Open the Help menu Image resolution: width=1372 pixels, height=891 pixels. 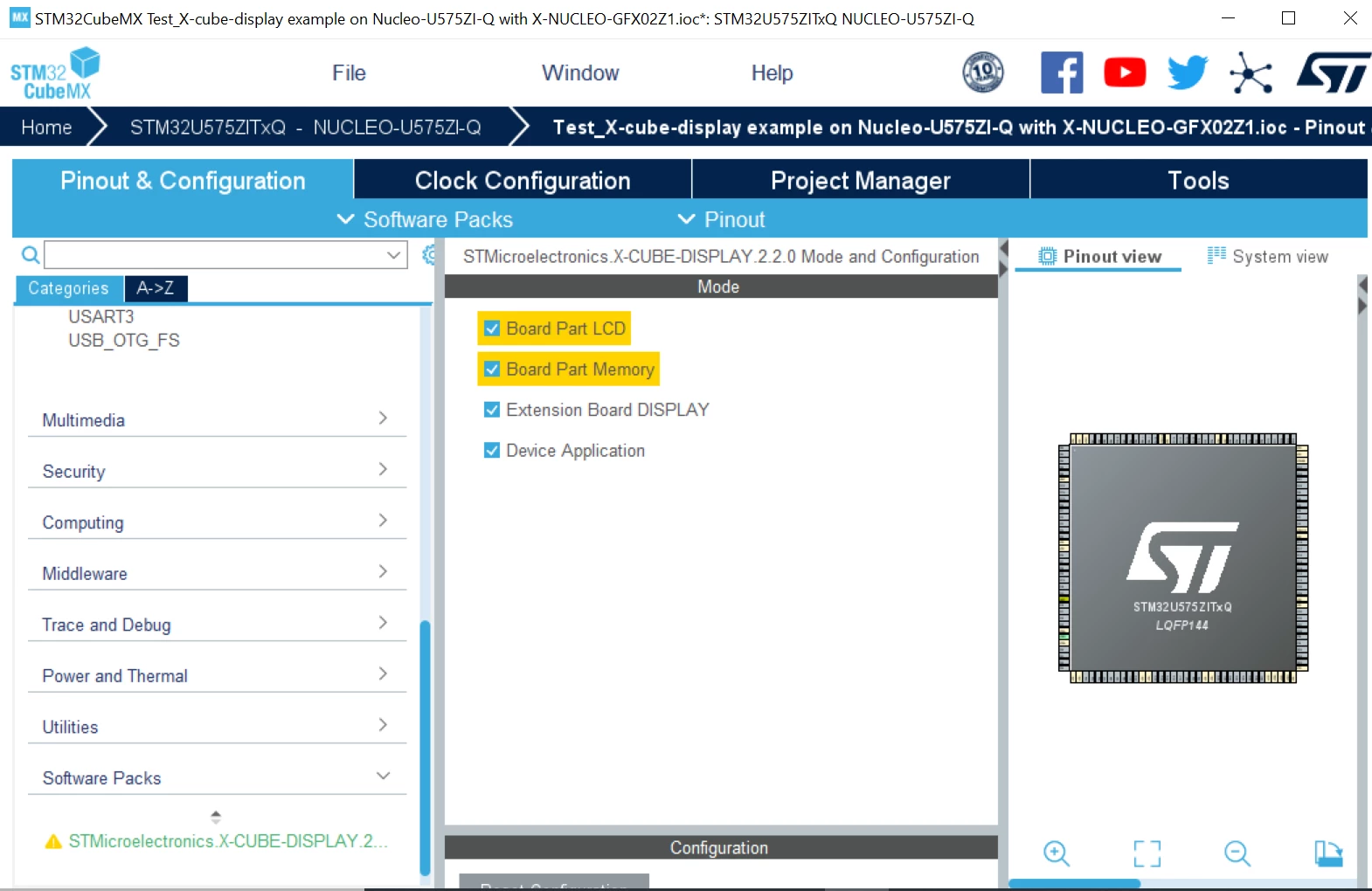pos(773,73)
